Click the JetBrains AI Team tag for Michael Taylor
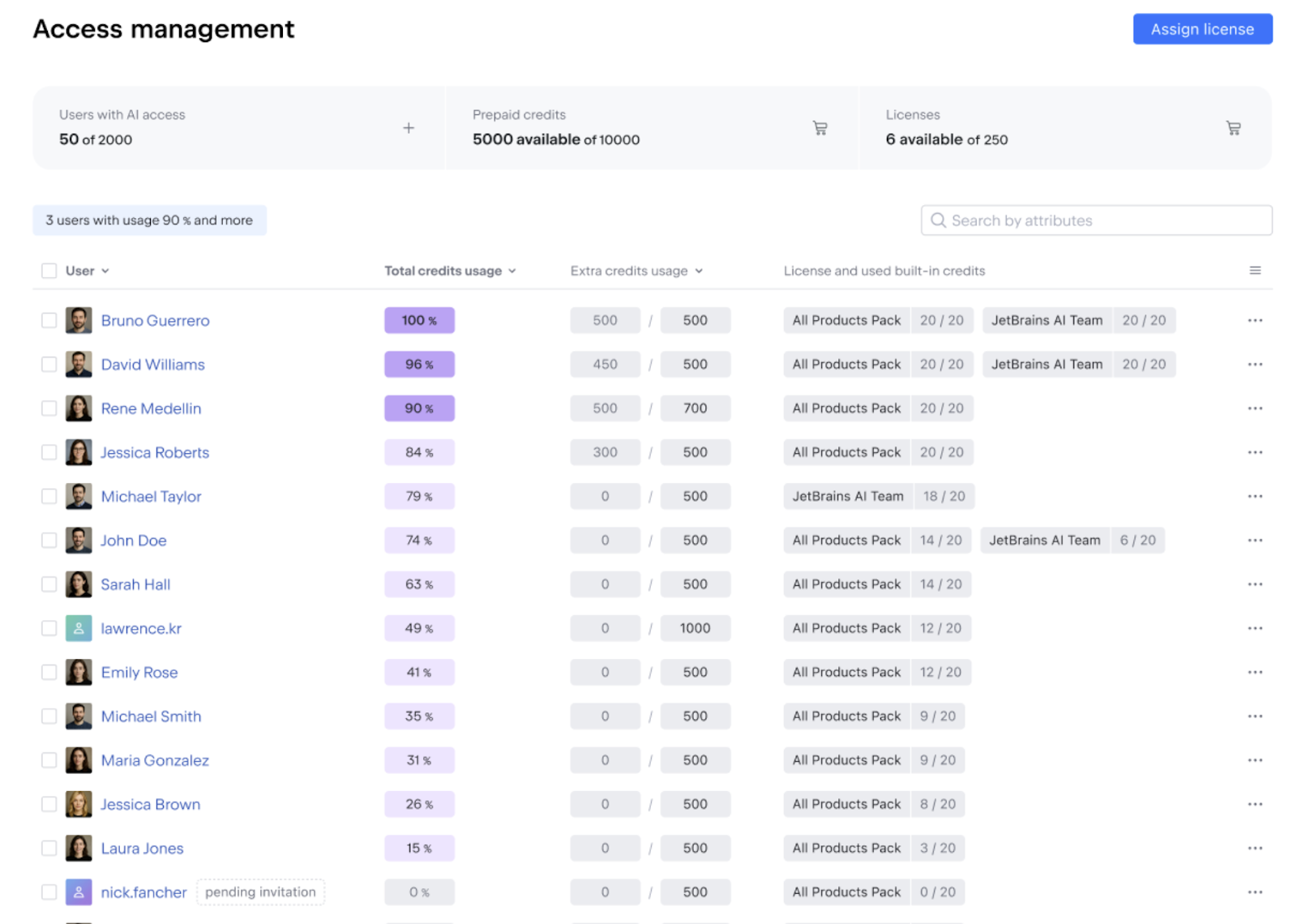Viewport: 1297px width, 924px height. click(x=847, y=497)
